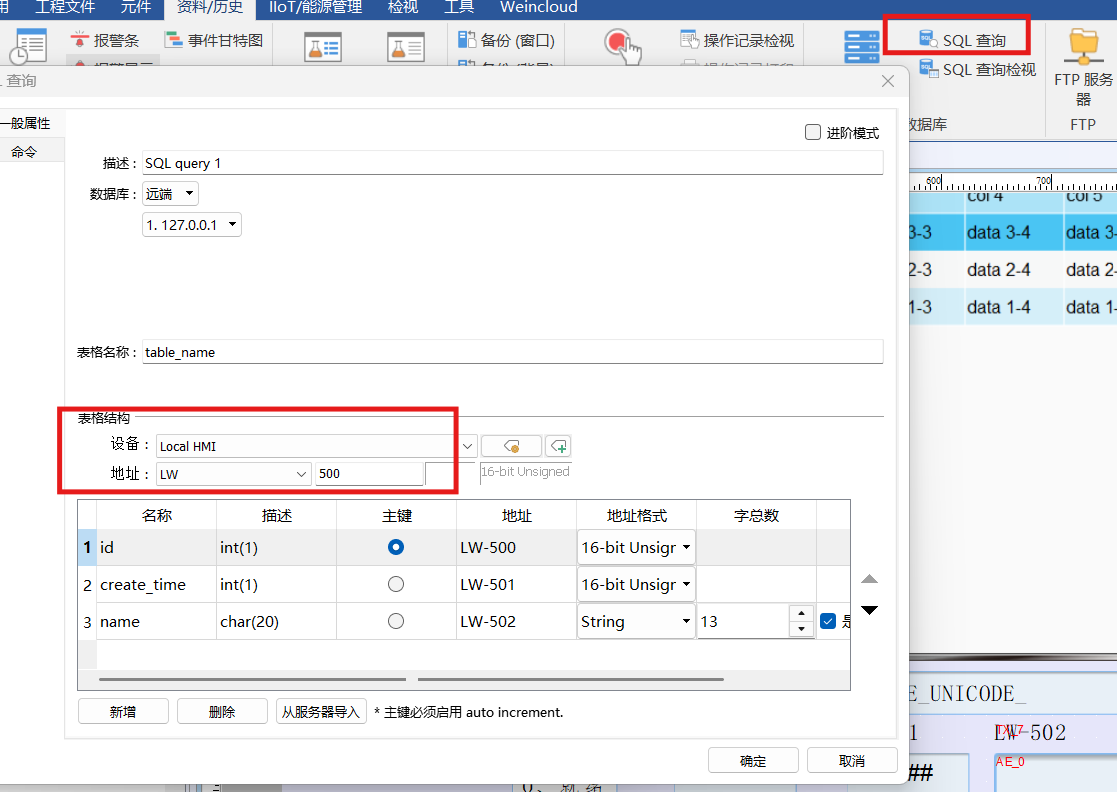The height and width of the screenshot is (792, 1117).
Task: Decrease the 字总数 value 13
Action: coord(801,629)
